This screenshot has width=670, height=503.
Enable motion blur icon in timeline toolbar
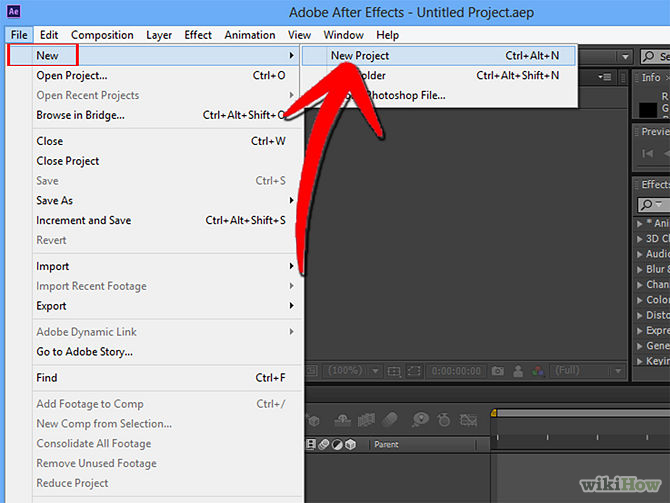tap(390, 420)
